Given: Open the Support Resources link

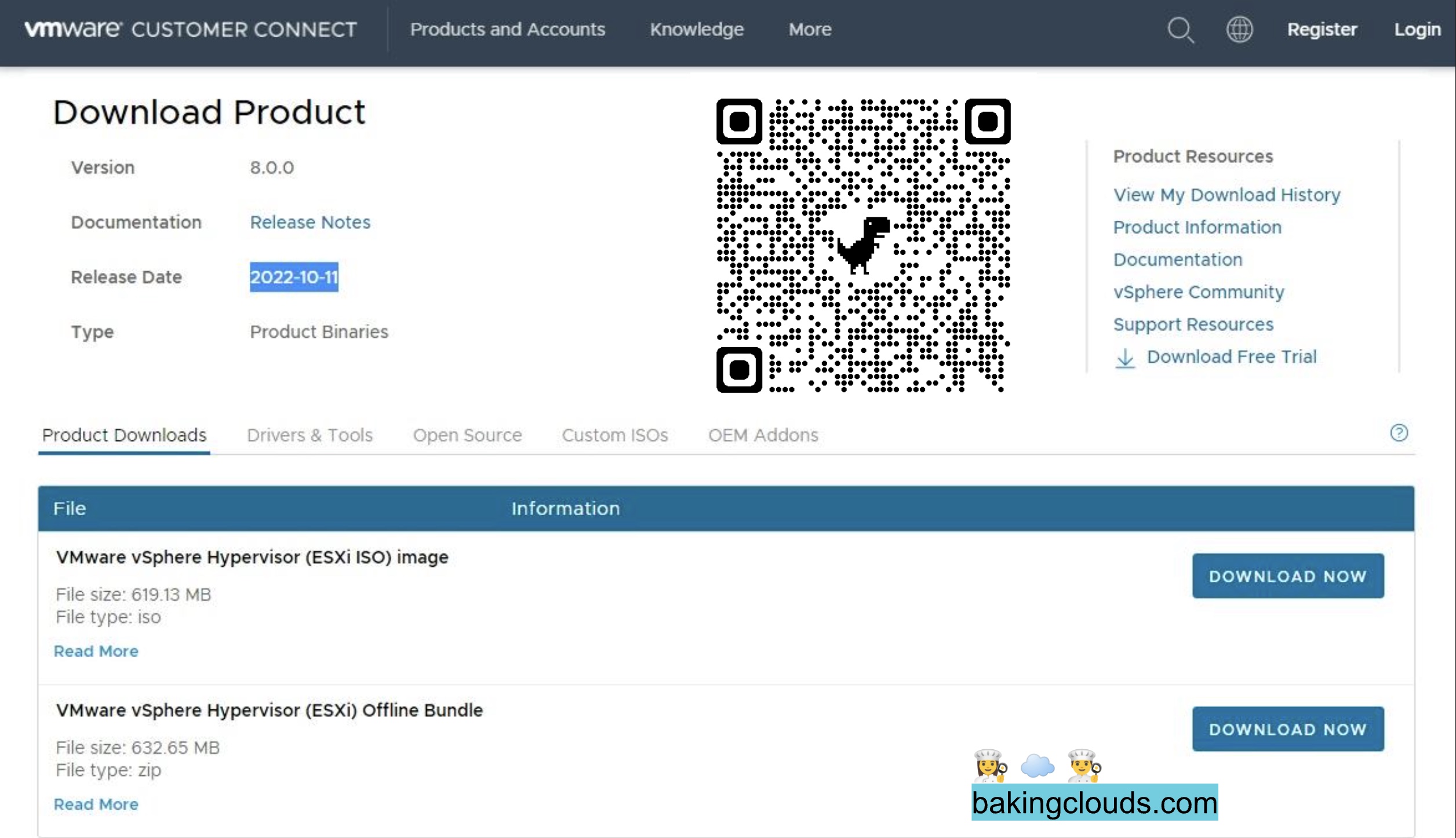Looking at the screenshot, I should pyautogui.click(x=1193, y=325).
